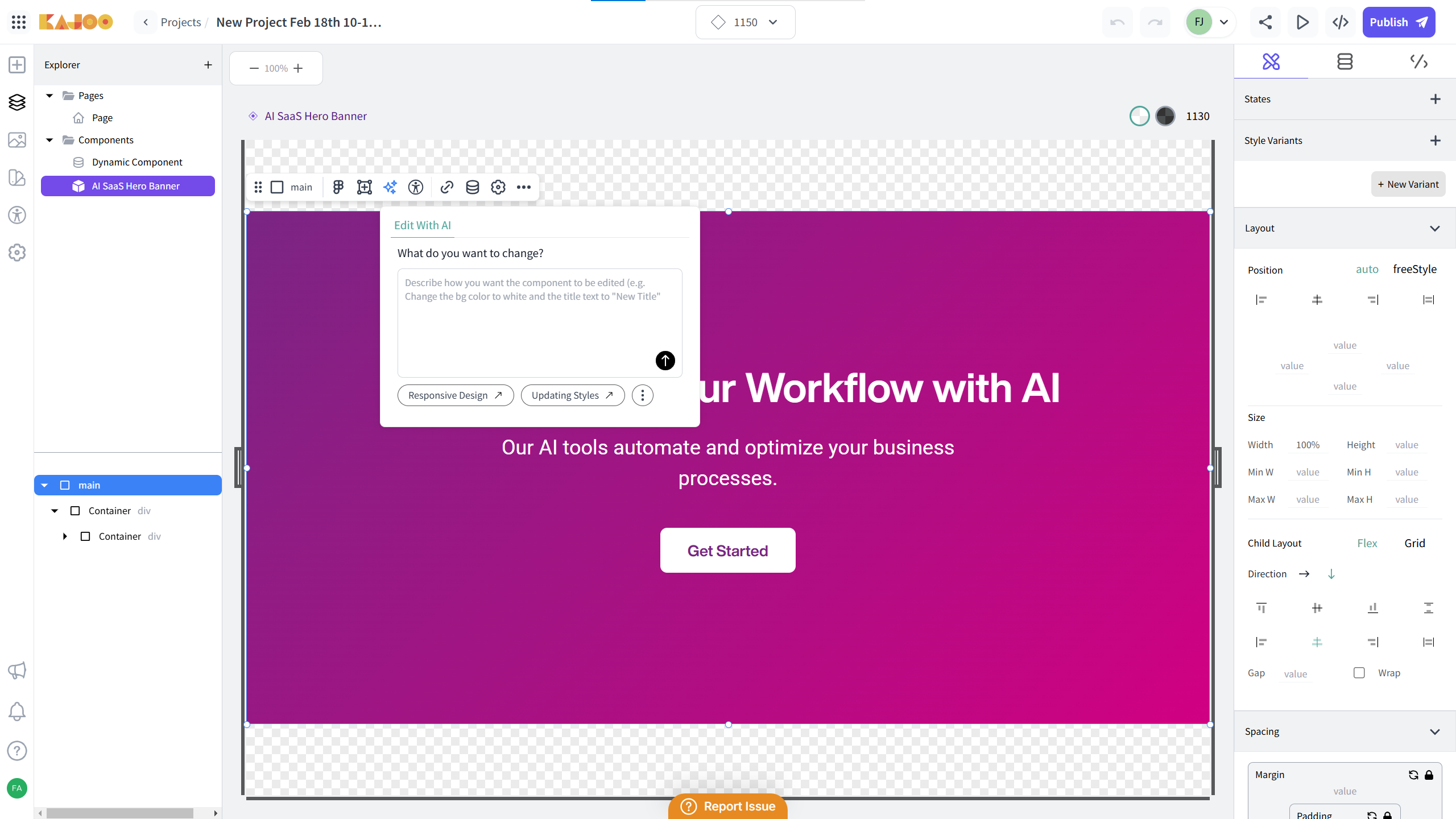
Task: Click the Figma import icon in toolbar
Action: [x=338, y=187]
